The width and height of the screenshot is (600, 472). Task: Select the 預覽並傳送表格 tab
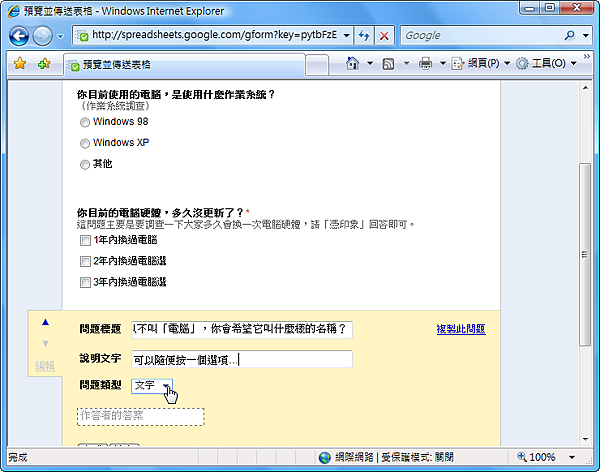[x=184, y=65]
